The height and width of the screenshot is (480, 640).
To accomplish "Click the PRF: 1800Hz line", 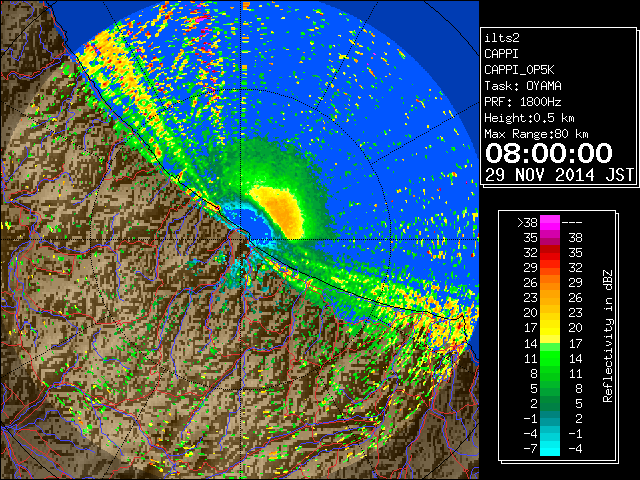I will click(523, 102).
